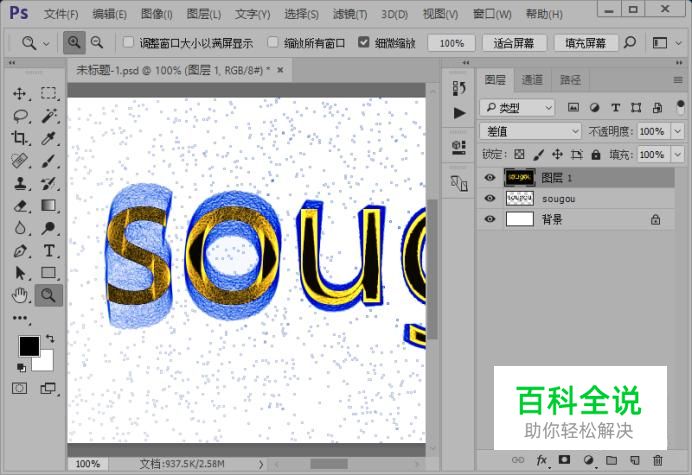Create a new layer group

pos(611,460)
